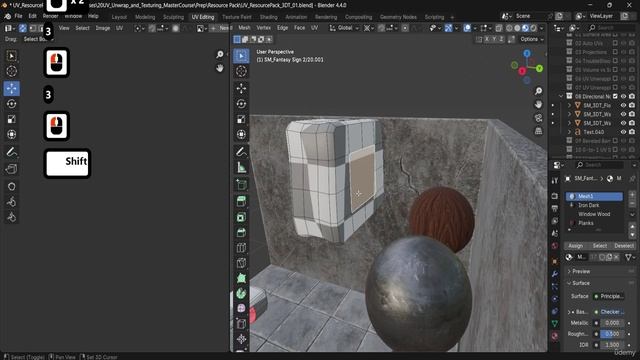Viewport: 640px width, 360px height.
Task: Select the Inset Faces tool
Action: point(241,217)
